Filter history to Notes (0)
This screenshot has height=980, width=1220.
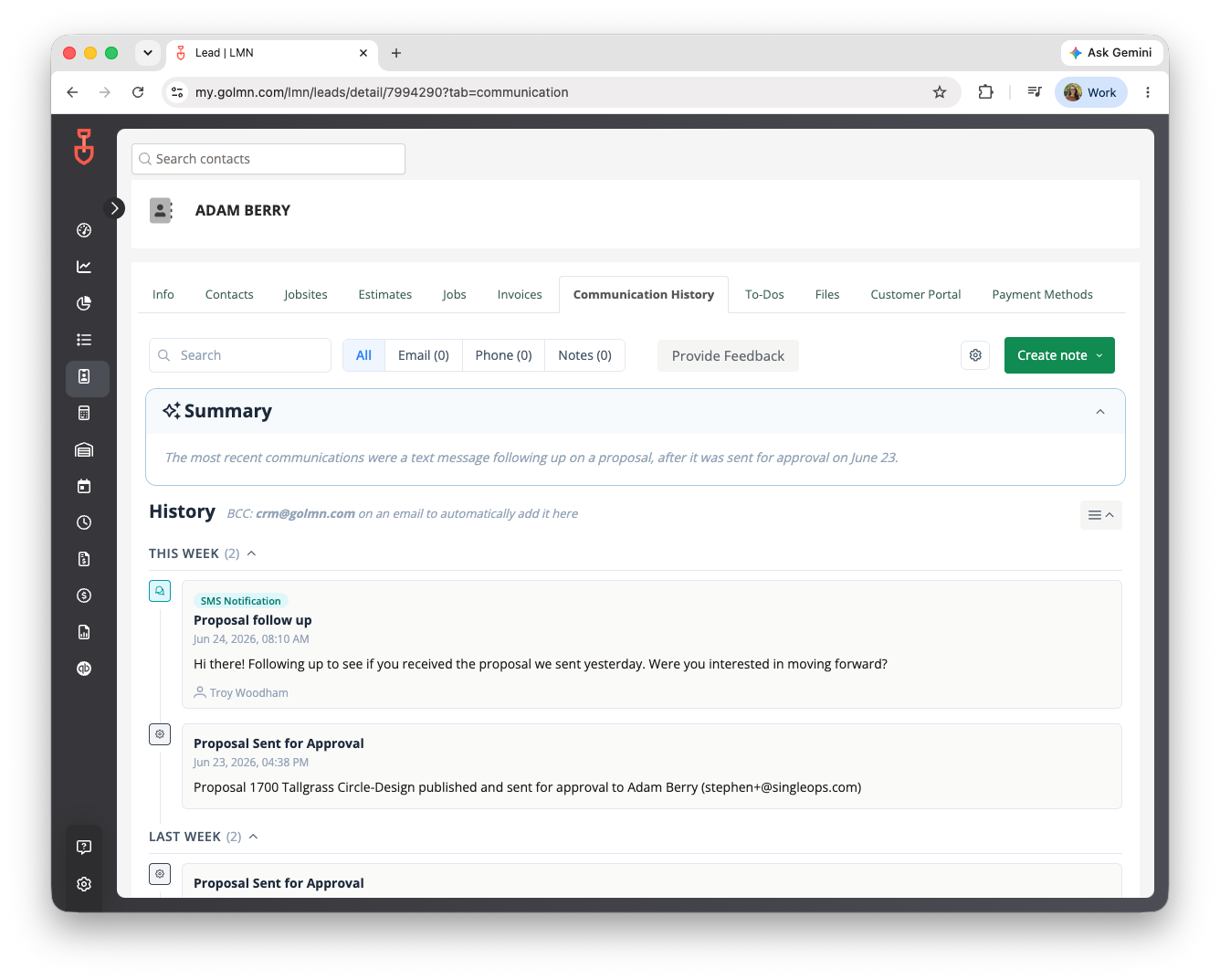click(x=584, y=355)
